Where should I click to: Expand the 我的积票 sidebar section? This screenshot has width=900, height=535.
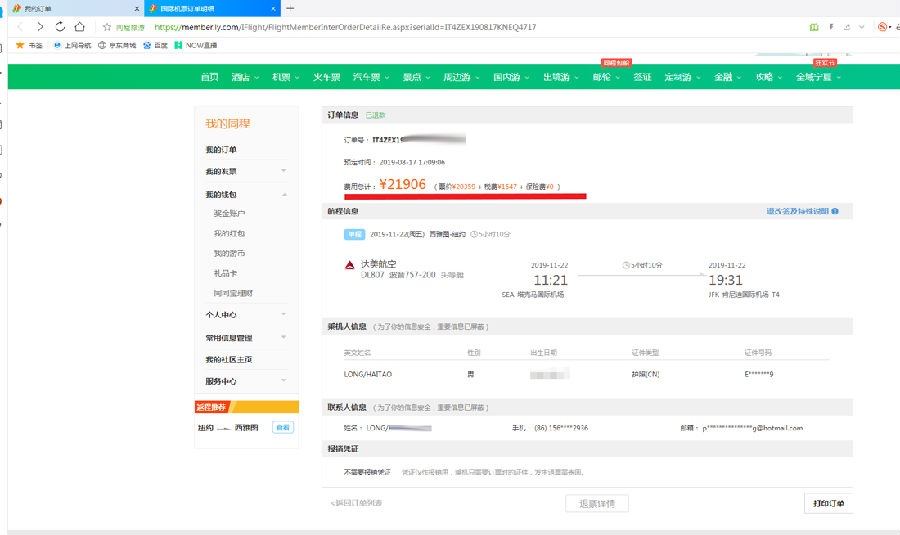click(x=283, y=172)
